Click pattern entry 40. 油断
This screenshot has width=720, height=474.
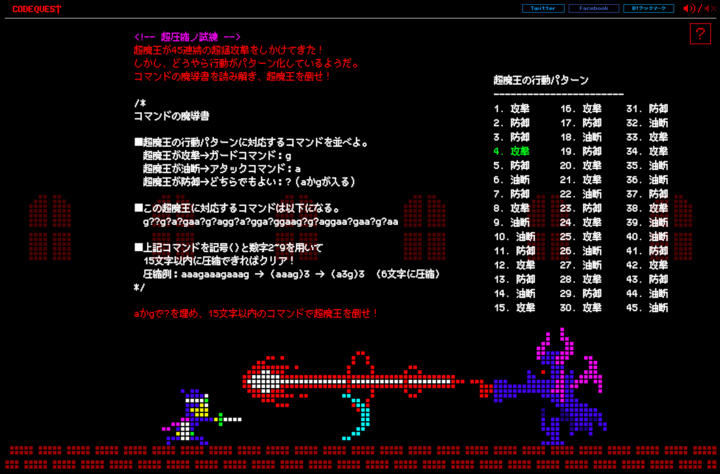pyautogui.click(x=647, y=237)
